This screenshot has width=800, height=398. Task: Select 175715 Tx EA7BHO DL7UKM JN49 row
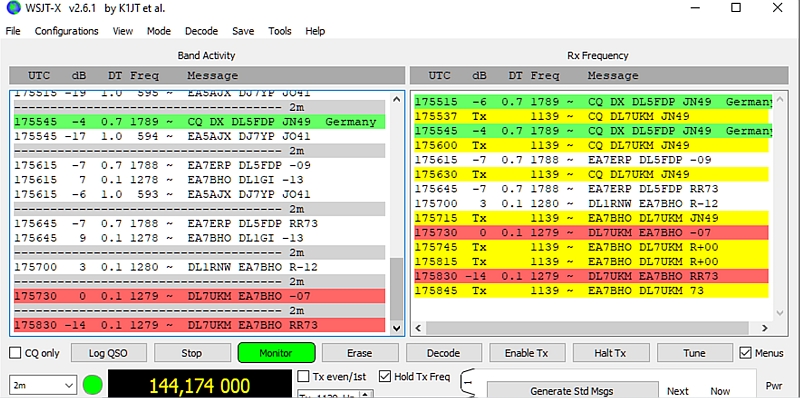coord(591,218)
